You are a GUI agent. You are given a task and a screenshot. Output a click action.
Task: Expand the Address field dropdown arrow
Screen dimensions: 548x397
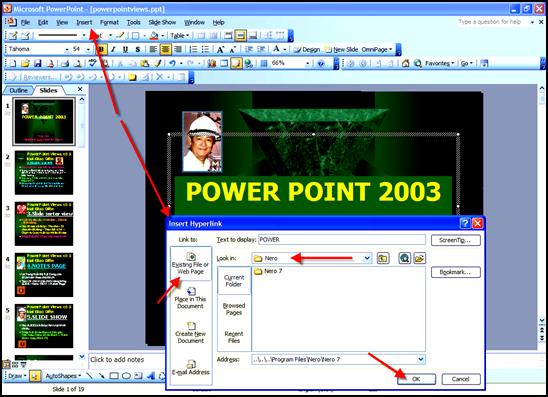[421, 359]
